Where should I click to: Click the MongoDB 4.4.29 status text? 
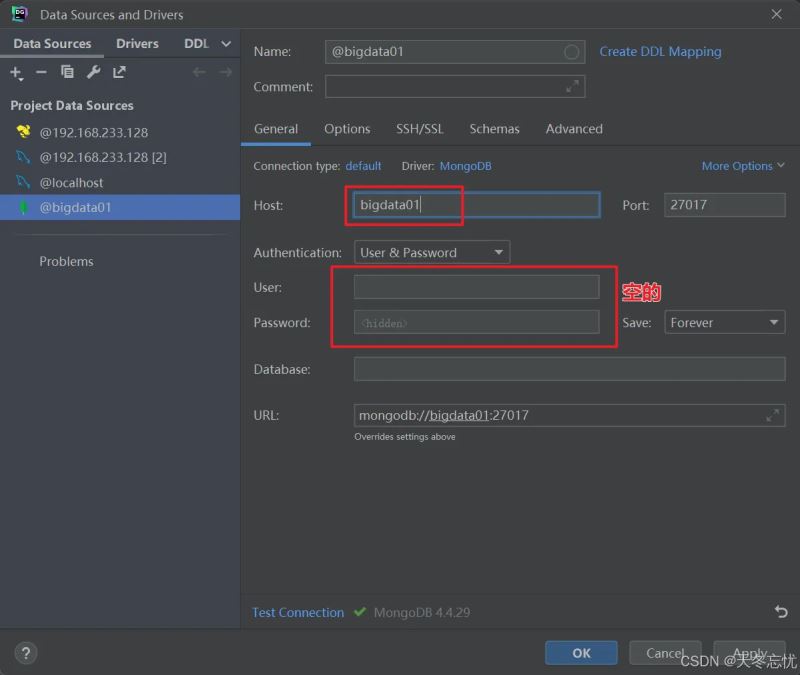click(422, 612)
